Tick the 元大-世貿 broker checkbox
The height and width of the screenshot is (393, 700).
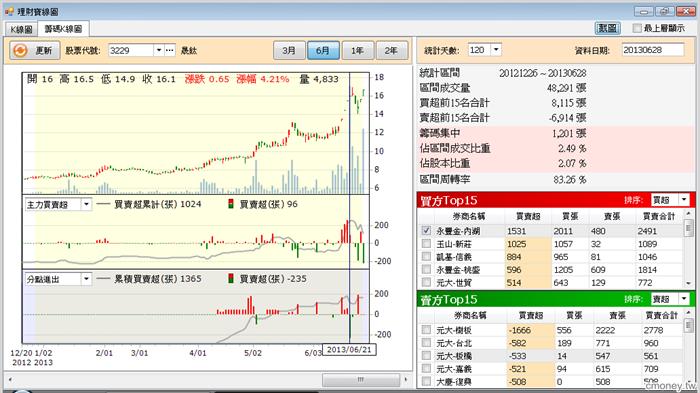[x=426, y=282]
